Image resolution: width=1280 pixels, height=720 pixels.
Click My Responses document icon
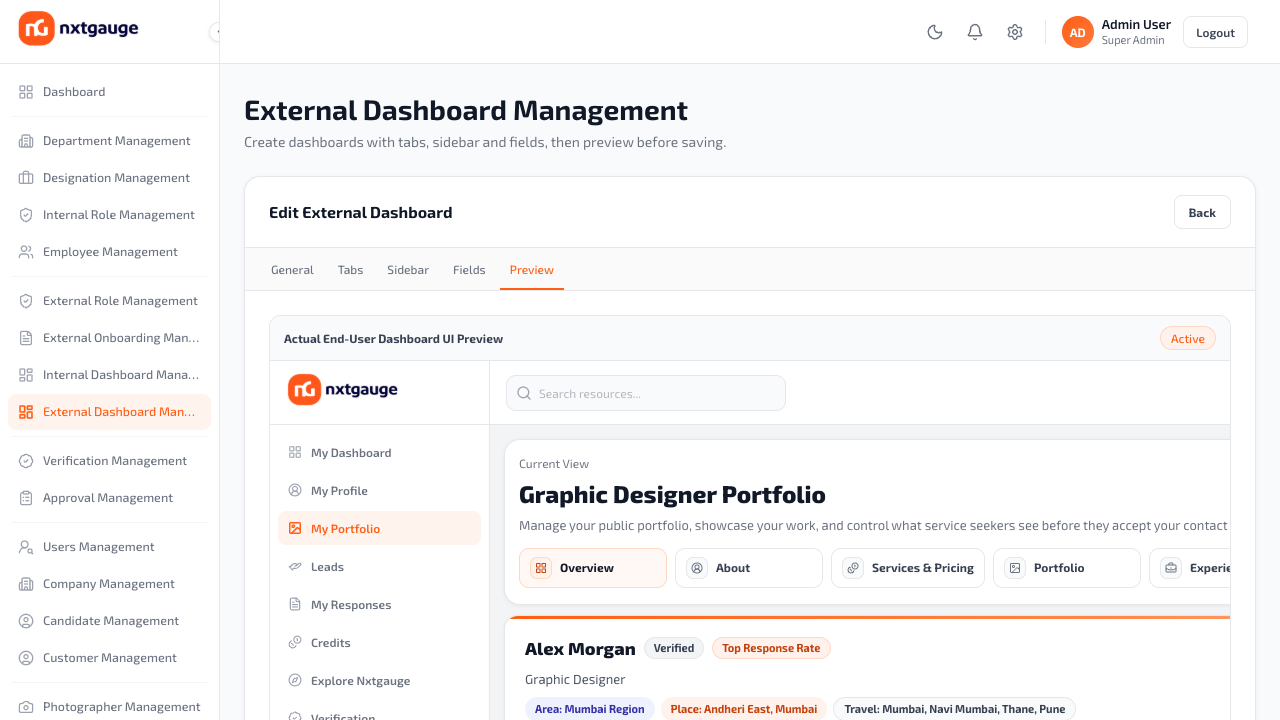[295, 605]
